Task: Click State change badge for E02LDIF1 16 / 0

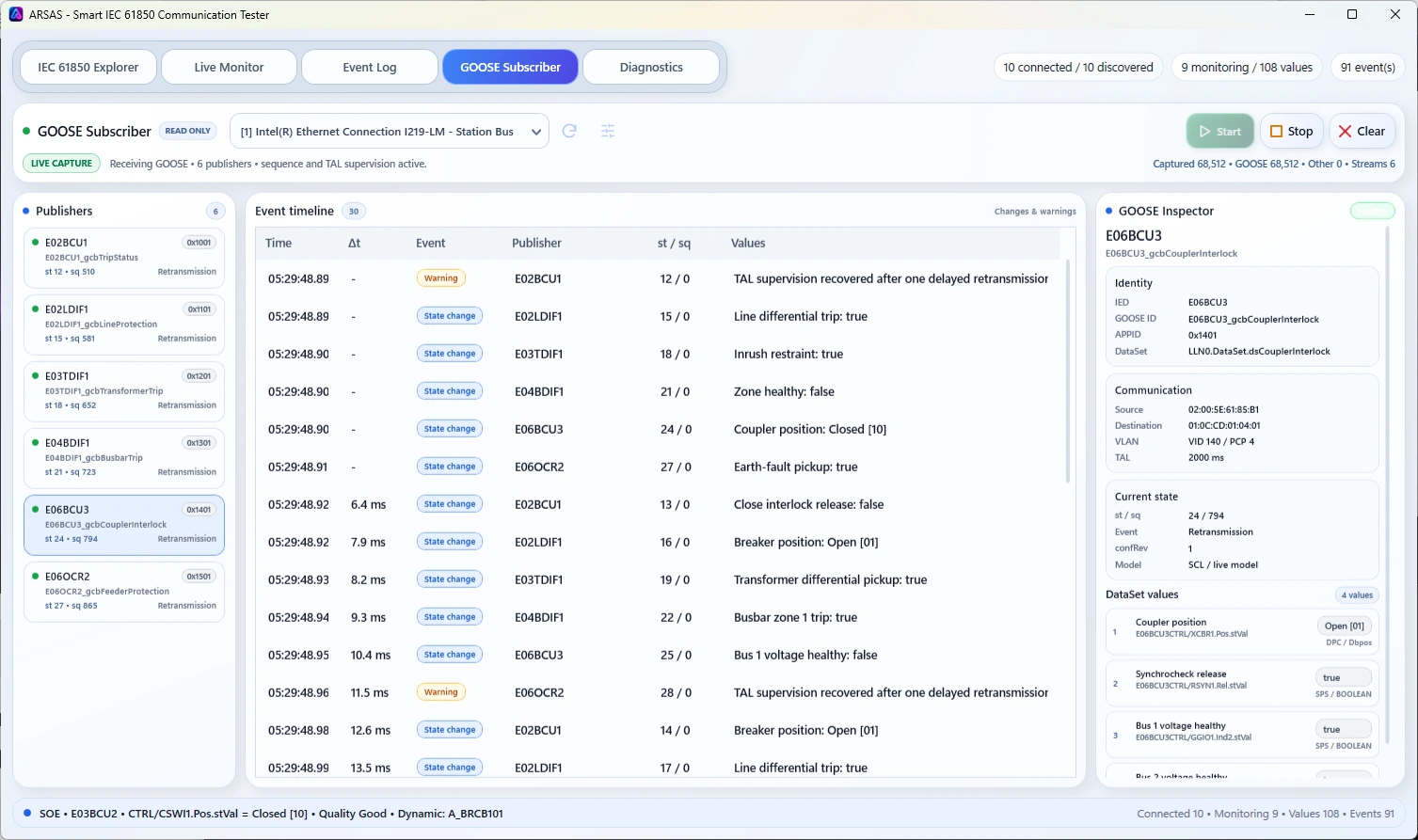Action: click(x=450, y=542)
